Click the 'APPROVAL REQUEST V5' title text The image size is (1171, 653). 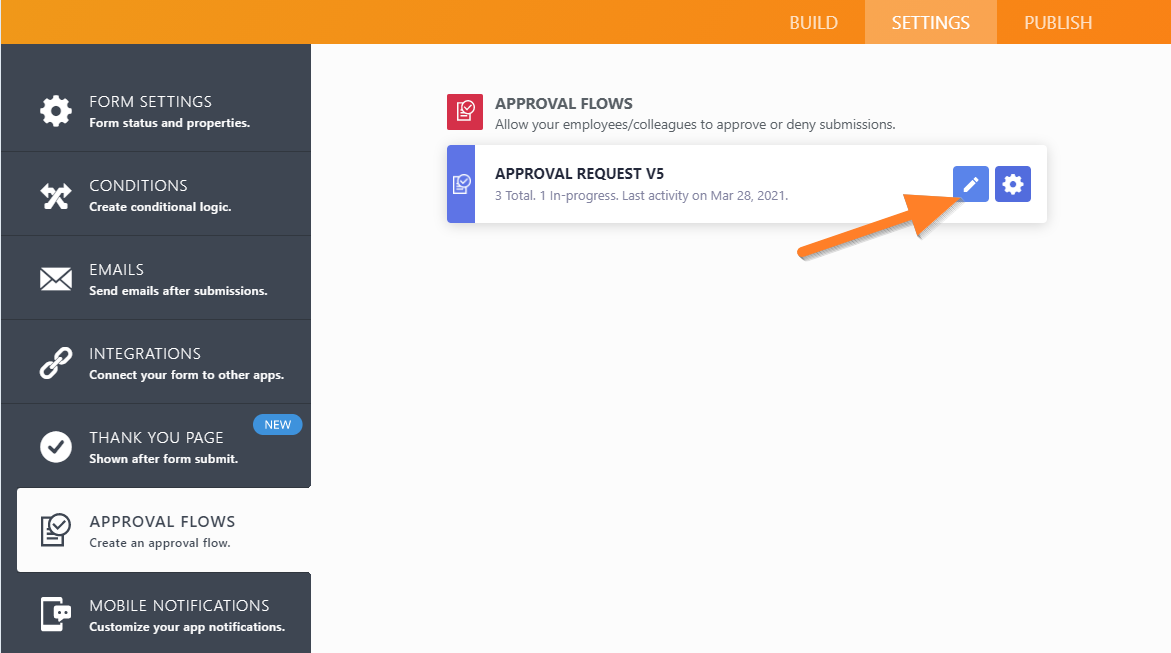pyautogui.click(x=580, y=173)
